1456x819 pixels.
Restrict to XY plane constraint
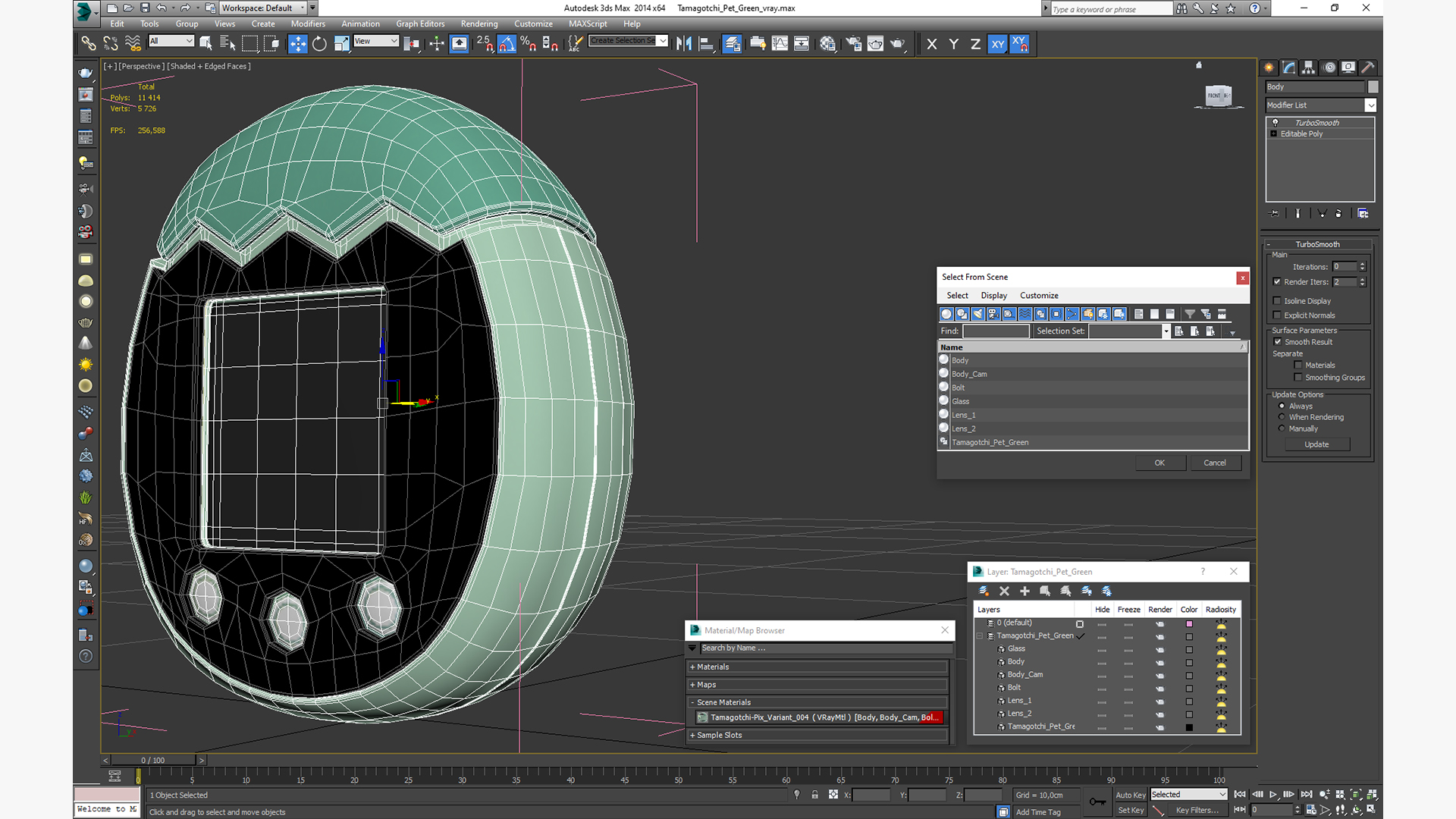click(998, 44)
